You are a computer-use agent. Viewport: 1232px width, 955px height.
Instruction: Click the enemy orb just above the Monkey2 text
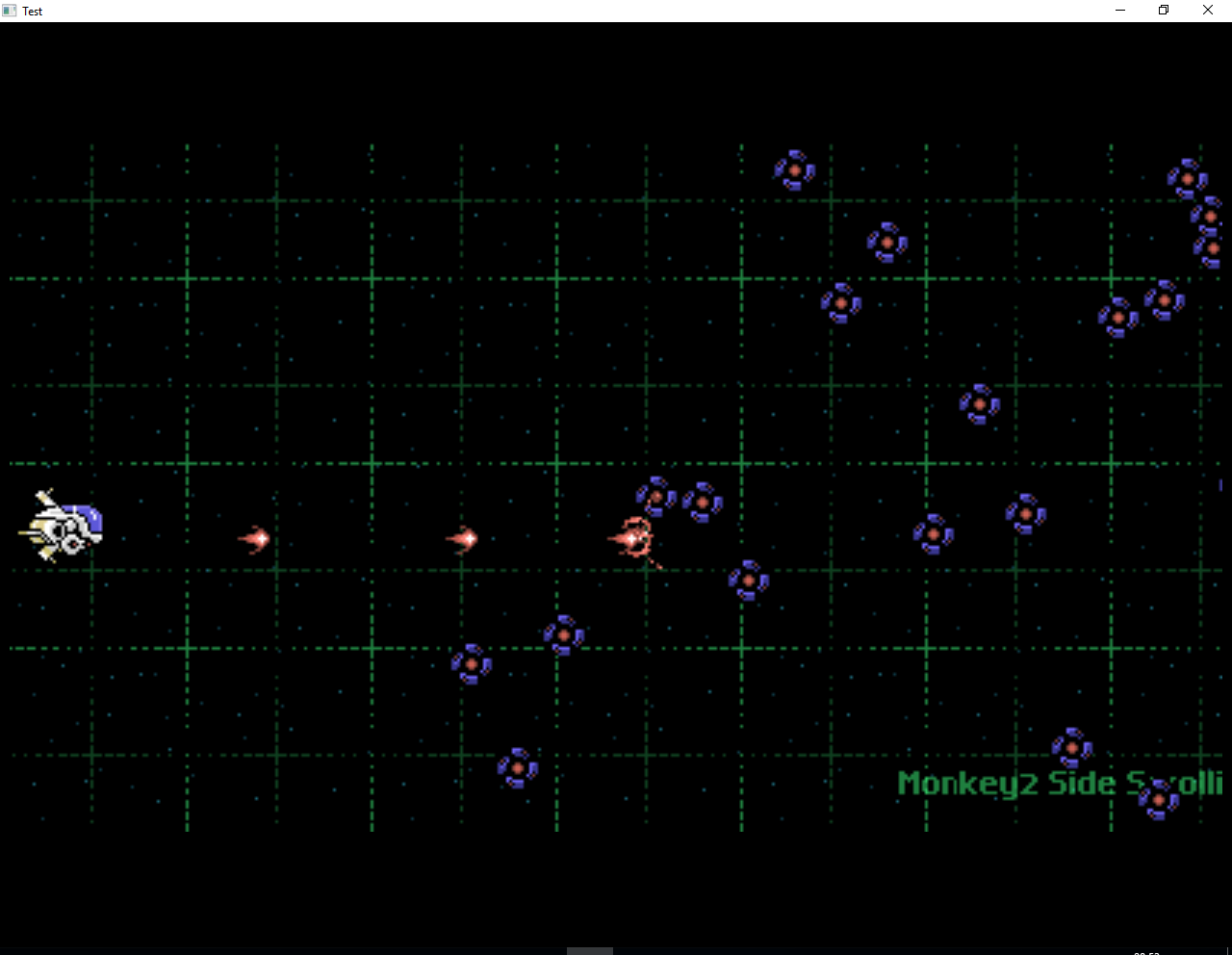1071,748
